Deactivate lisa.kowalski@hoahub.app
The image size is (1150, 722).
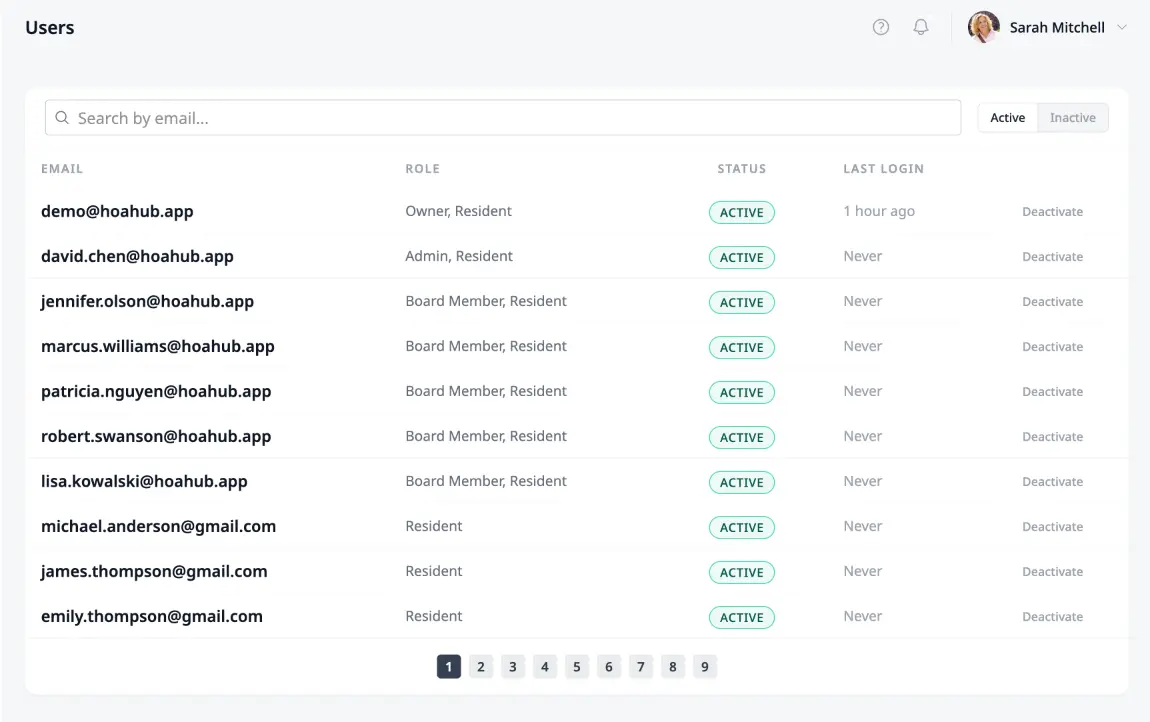coord(1052,481)
